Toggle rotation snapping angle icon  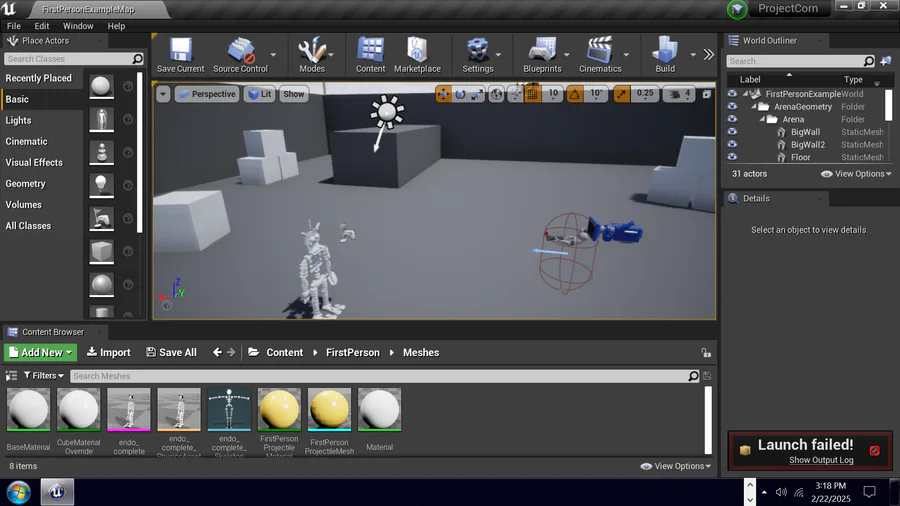click(575, 94)
